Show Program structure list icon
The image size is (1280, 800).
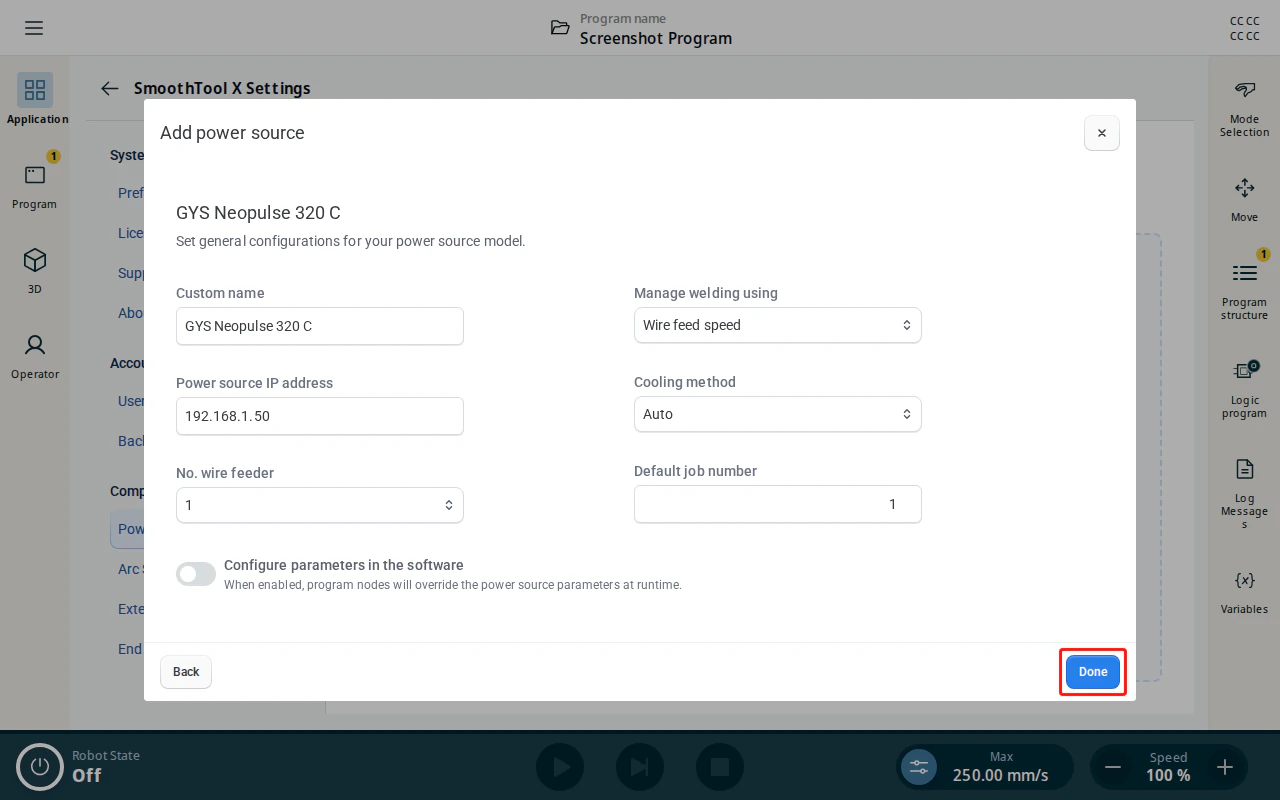pyautogui.click(x=1244, y=273)
